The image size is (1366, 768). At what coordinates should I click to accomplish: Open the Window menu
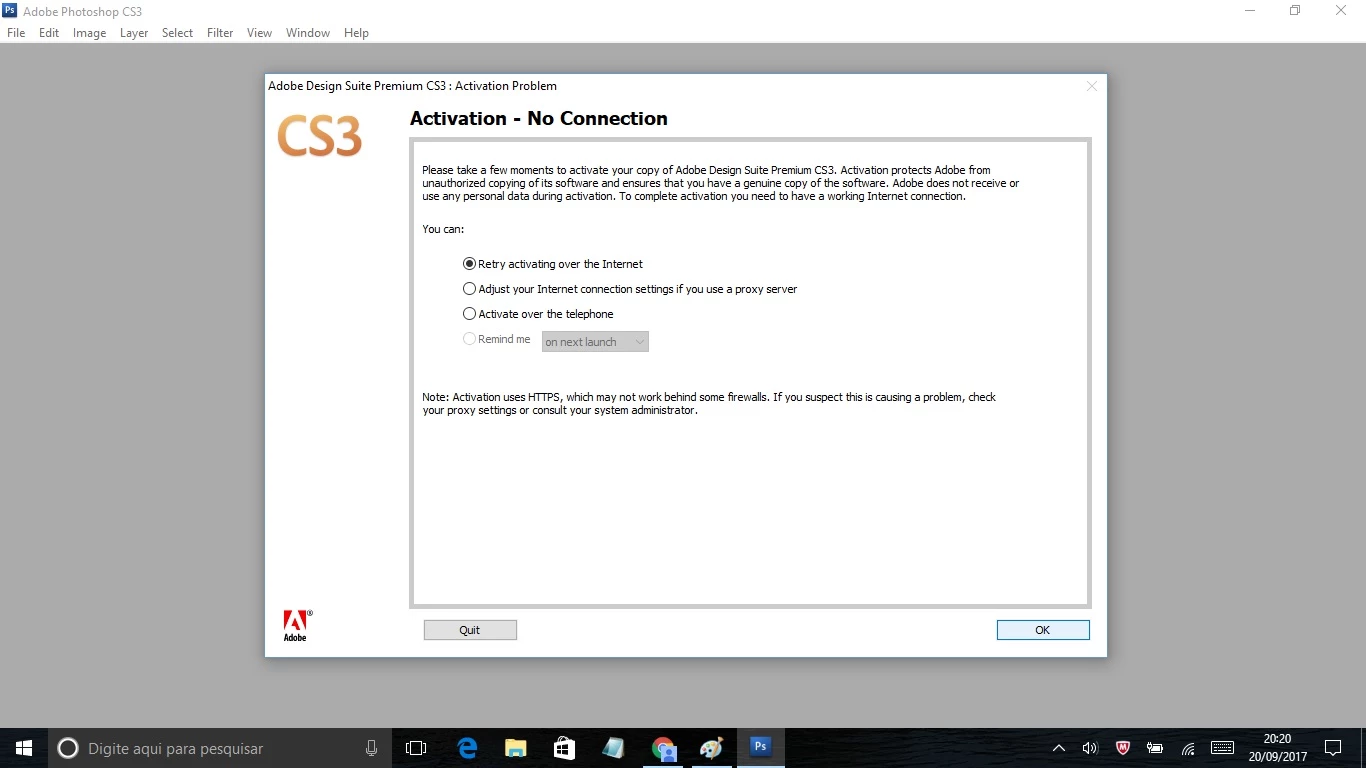(x=308, y=33)
